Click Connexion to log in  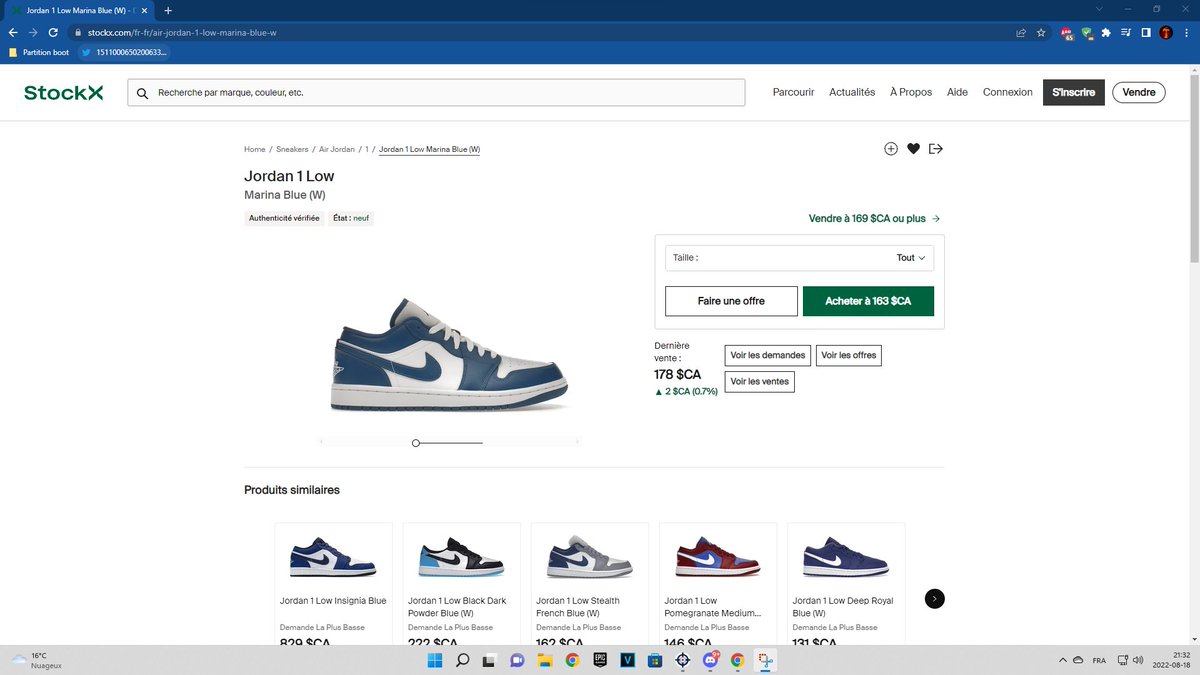pyautogui.click(x=1007, y=92)
